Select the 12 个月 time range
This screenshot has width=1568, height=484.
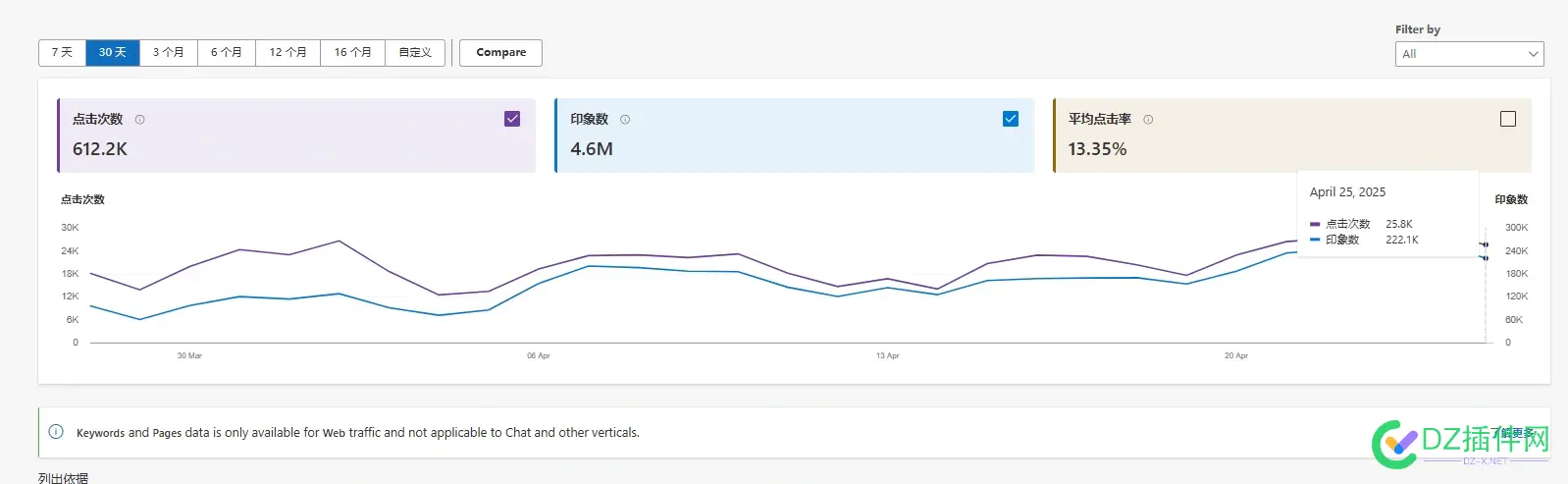287,52
